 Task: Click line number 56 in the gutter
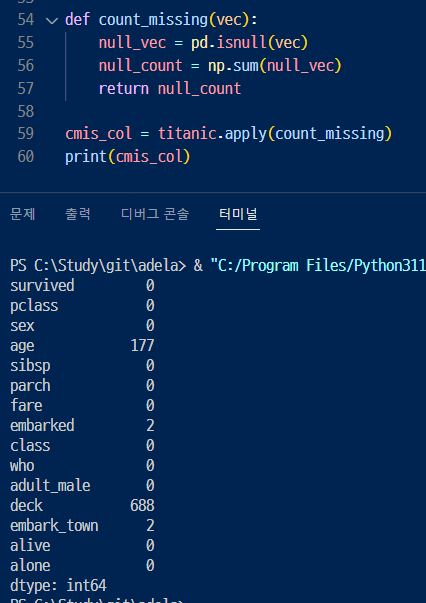tap(25, 66)
